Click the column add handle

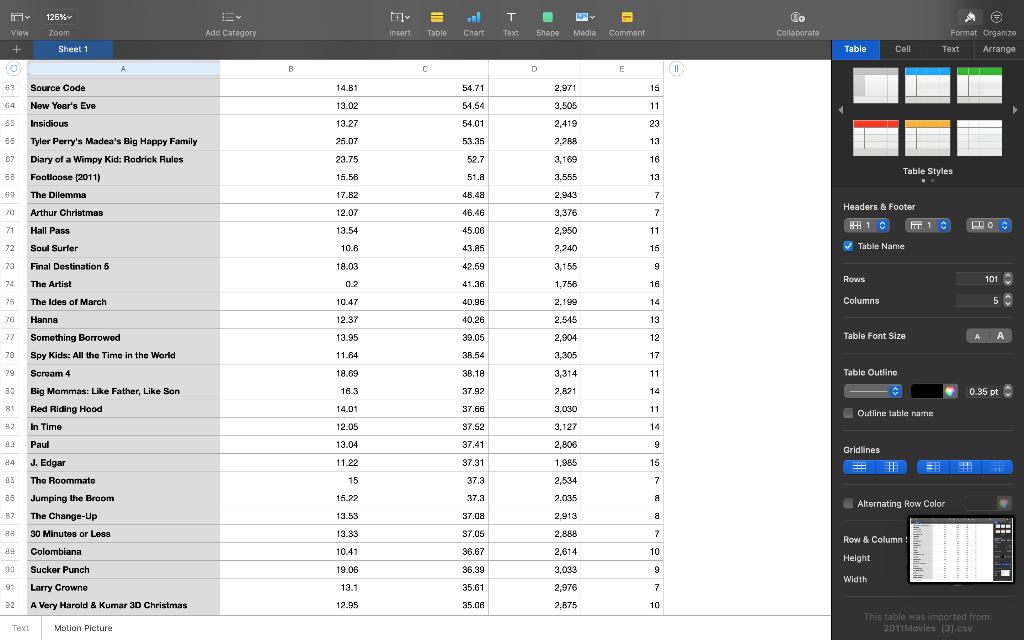pyautogui.click(x=677, y=68)
